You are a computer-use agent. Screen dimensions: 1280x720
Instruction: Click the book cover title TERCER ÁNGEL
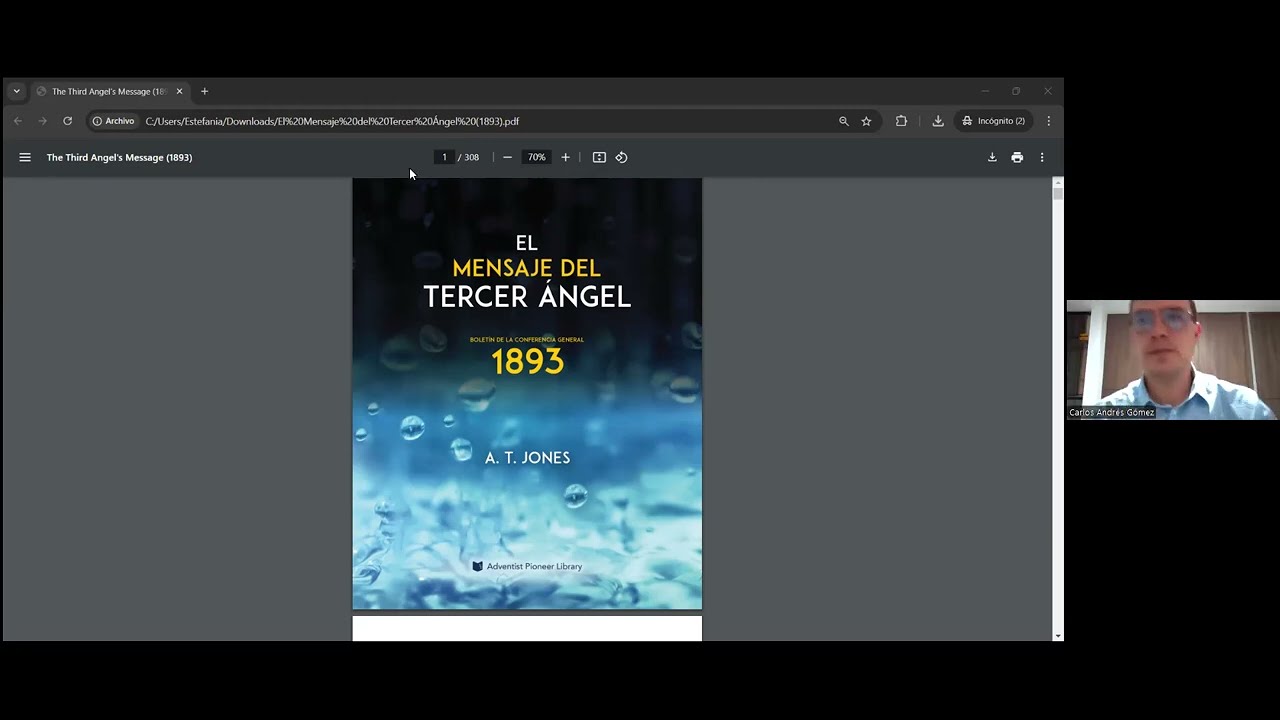click(527, 297)
